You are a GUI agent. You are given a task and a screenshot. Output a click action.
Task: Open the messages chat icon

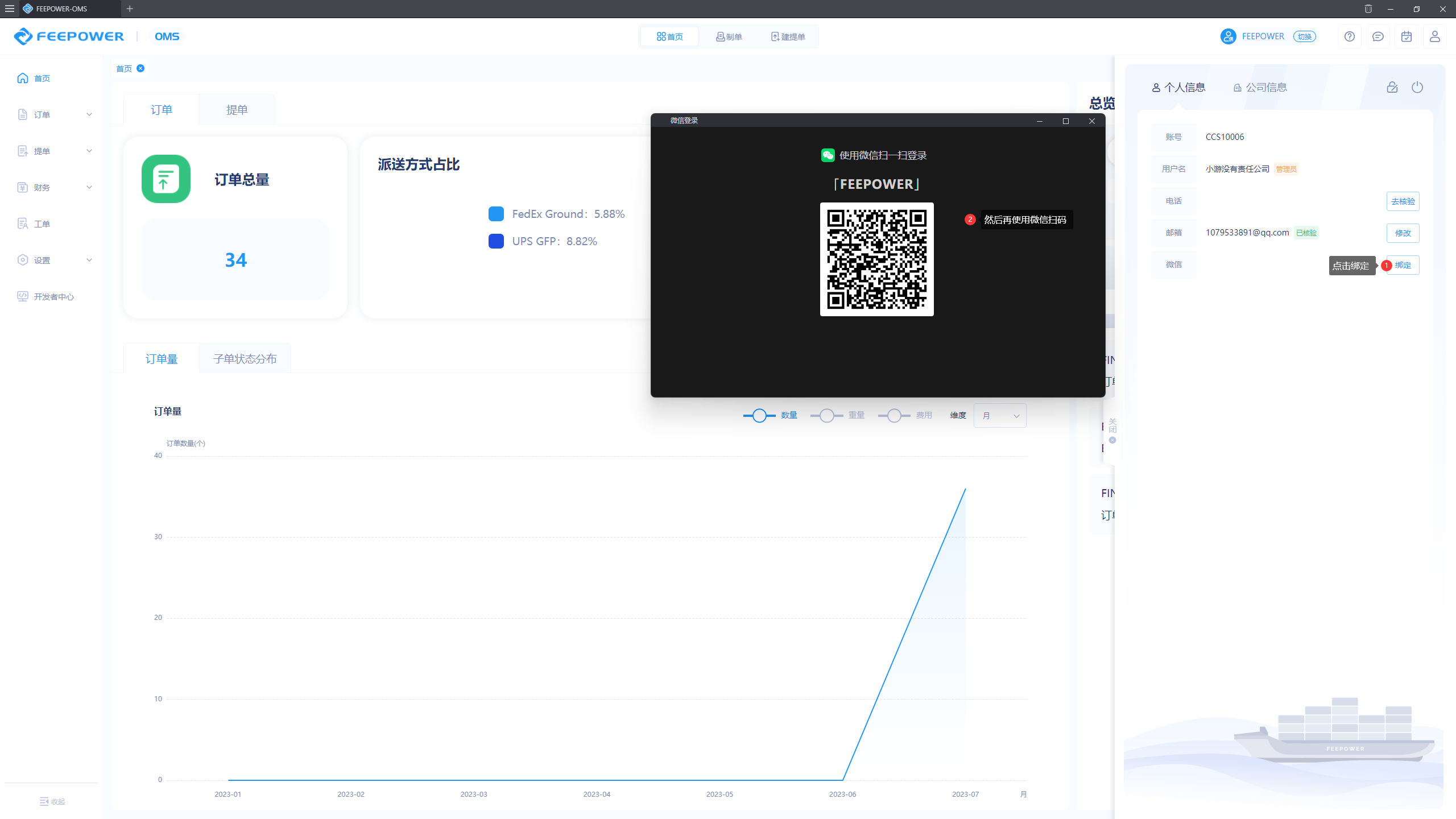(1378, 36)
